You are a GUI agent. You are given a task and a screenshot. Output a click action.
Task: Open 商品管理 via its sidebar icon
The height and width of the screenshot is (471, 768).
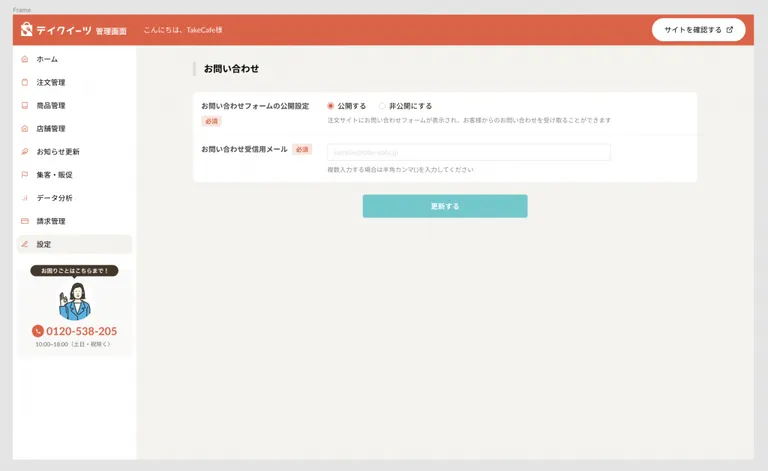[25, 106]
